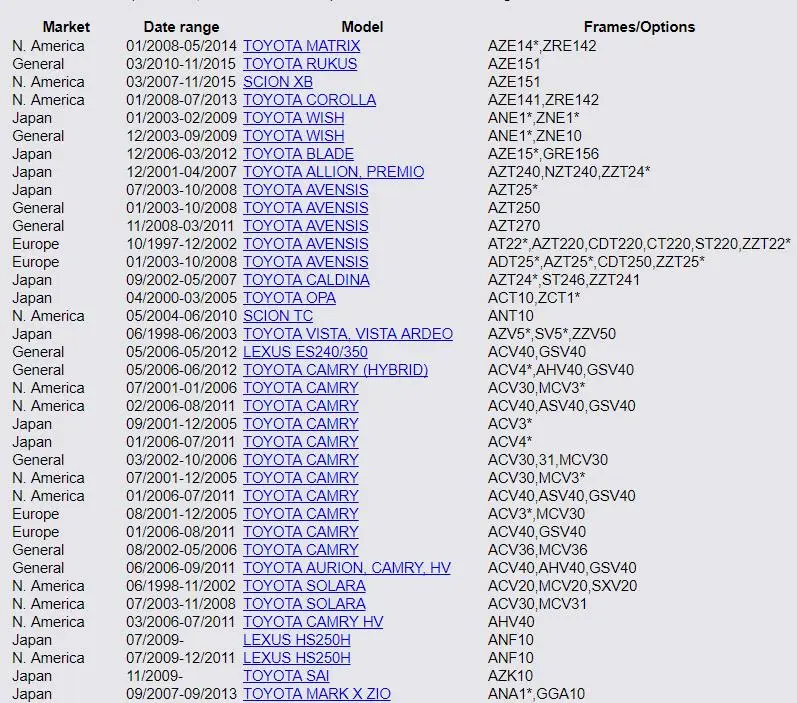Select the date 11/2009- in SAI row
Image resolution: width=797 pixels, height=703 pixels.
[155, 676]
